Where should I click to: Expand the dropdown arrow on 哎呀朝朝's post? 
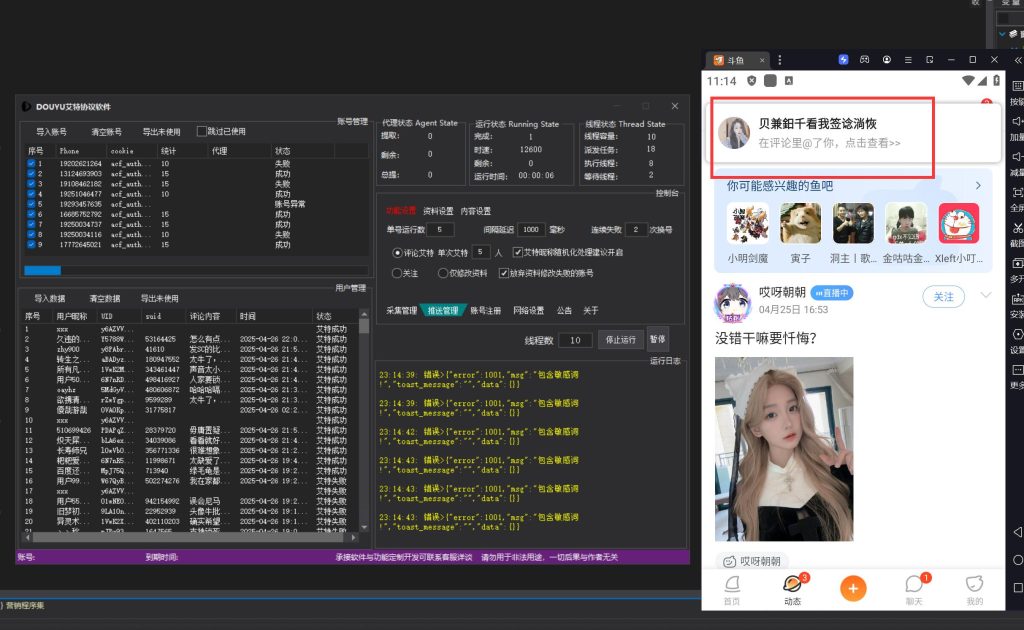(986, 295)
